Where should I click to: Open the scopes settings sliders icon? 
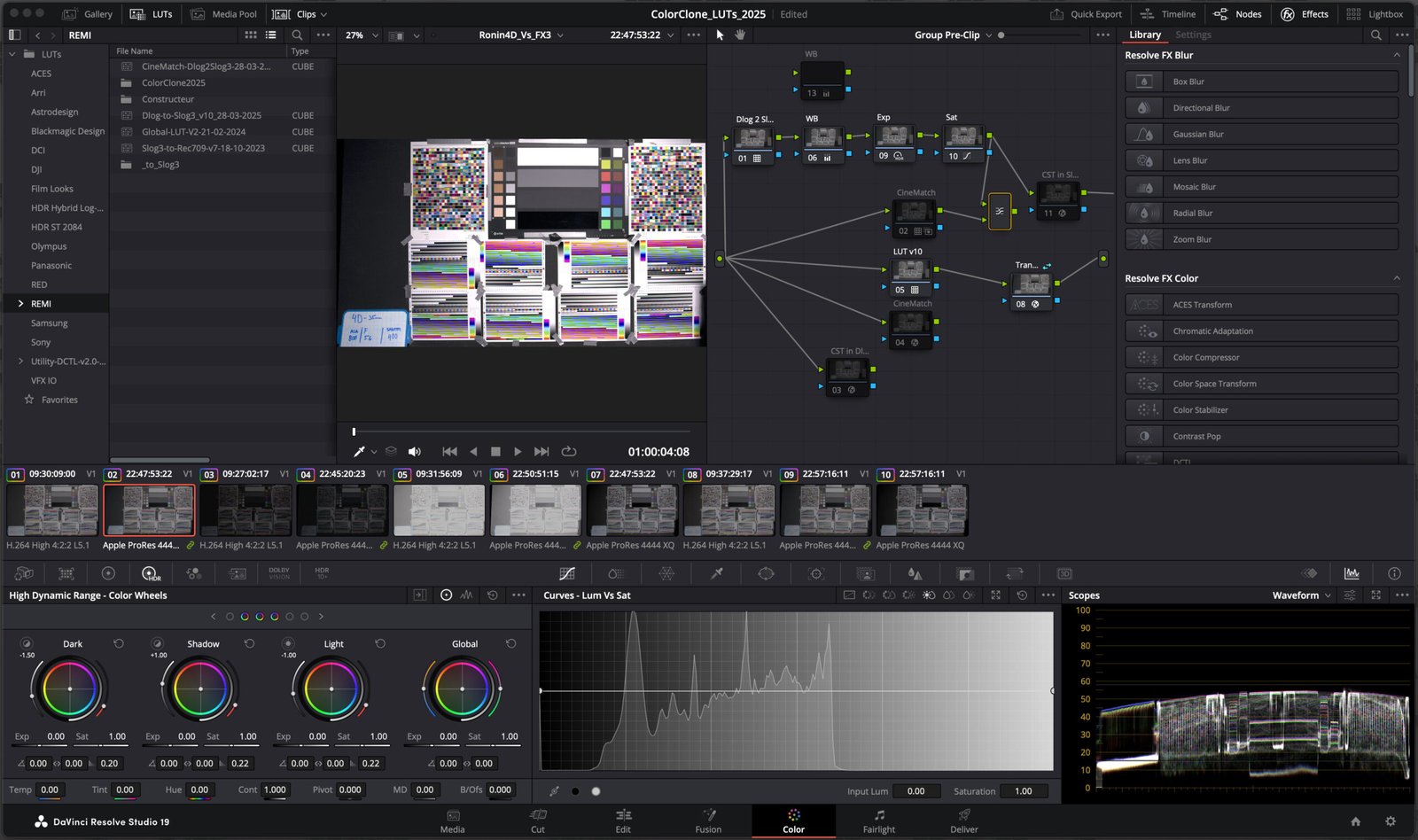(1350, 595)
